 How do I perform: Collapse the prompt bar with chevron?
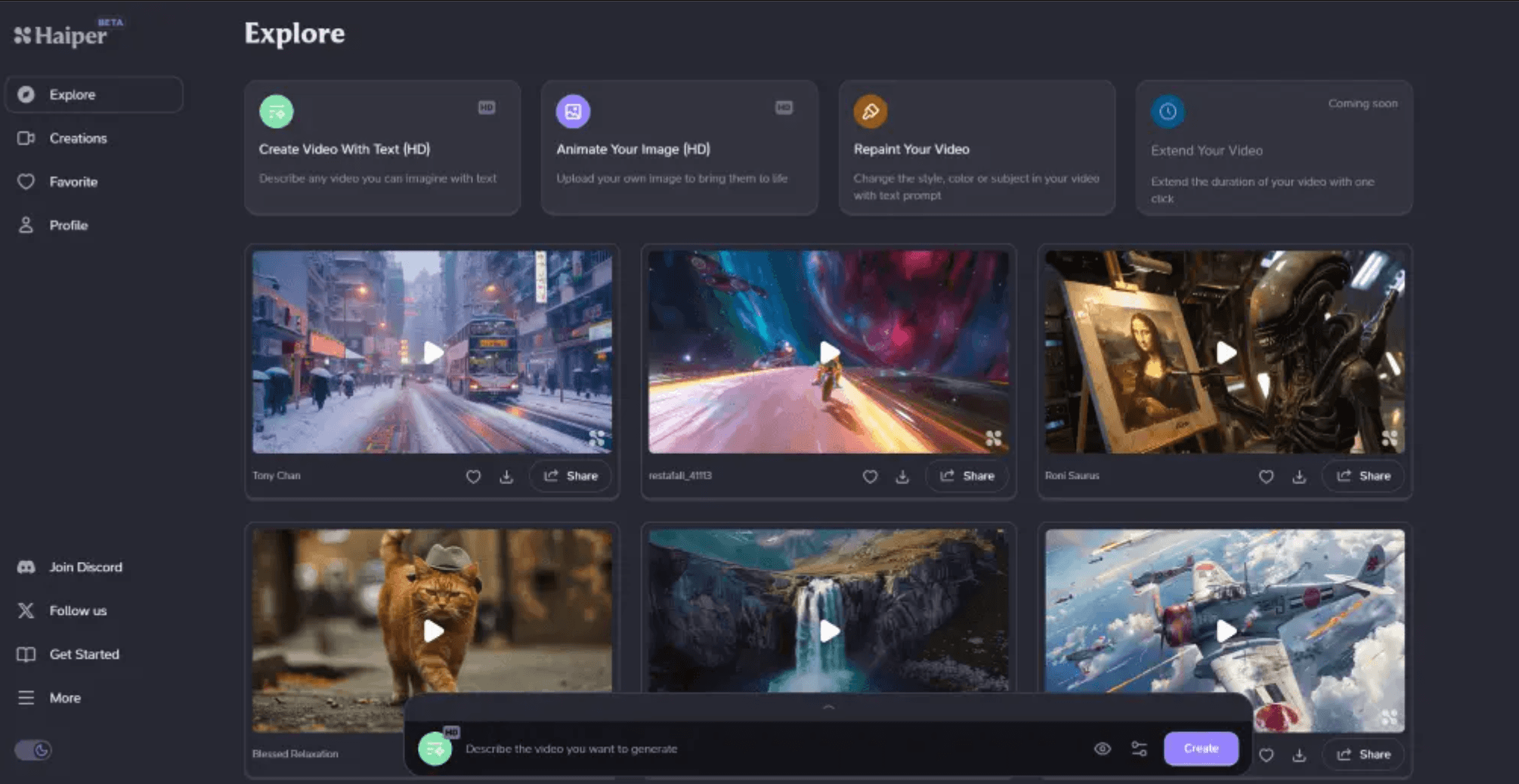(x=829, y=707)
